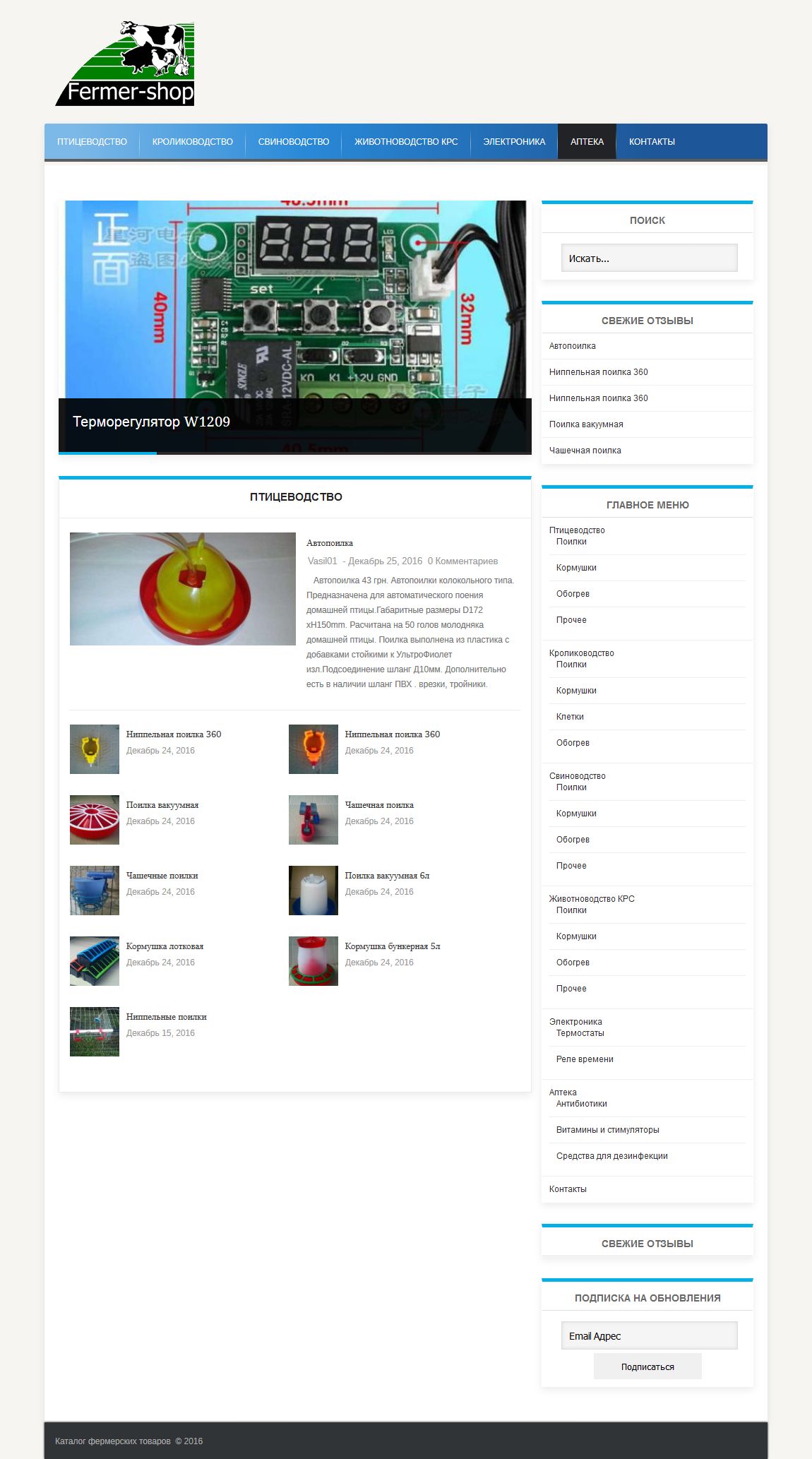Select the Кормушка бункерная 5л thumbnail
812x1459 pixels.
point(313,961)
